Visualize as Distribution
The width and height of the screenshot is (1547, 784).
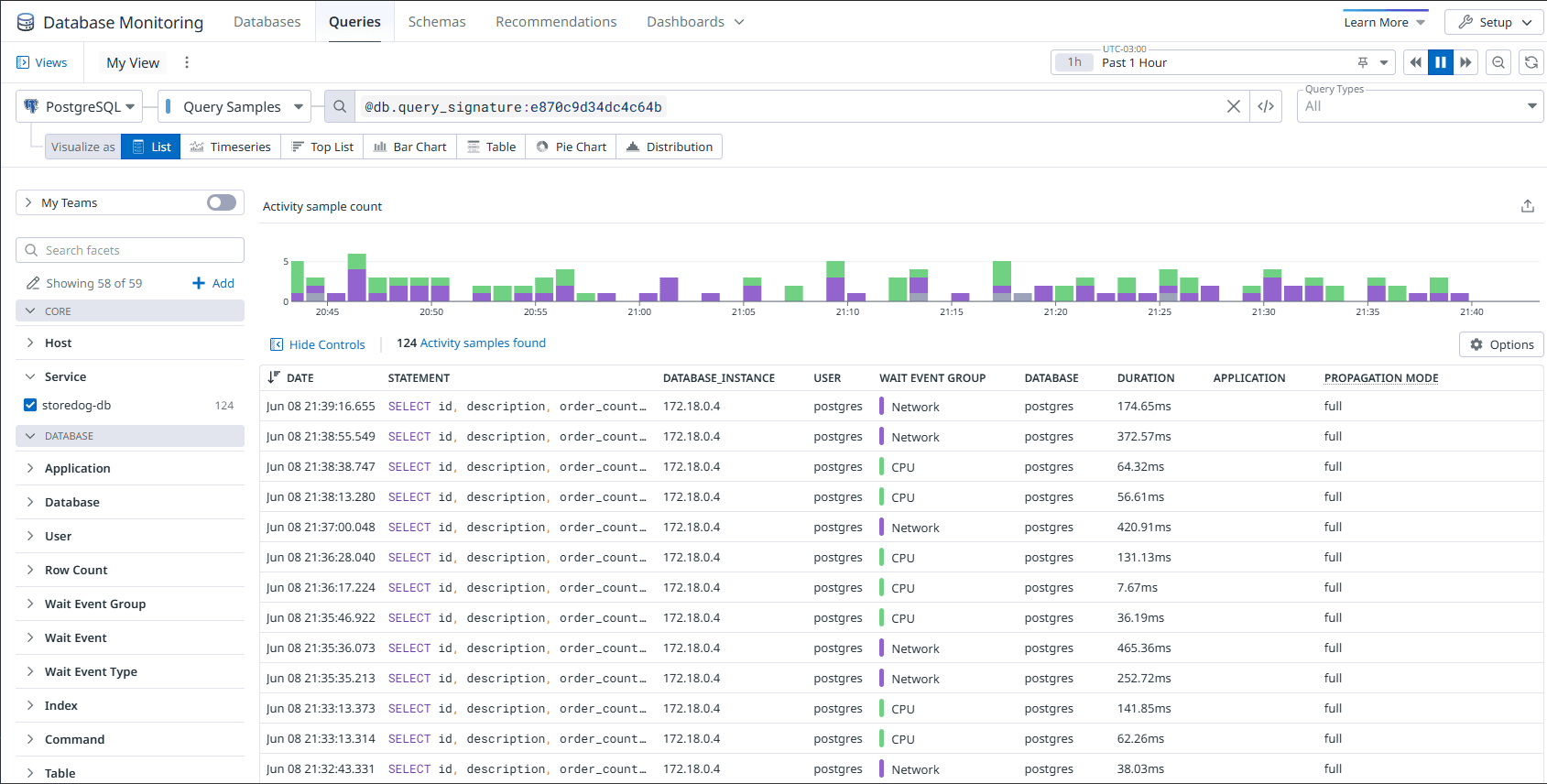pyautogui.click(x=670, y=147)
